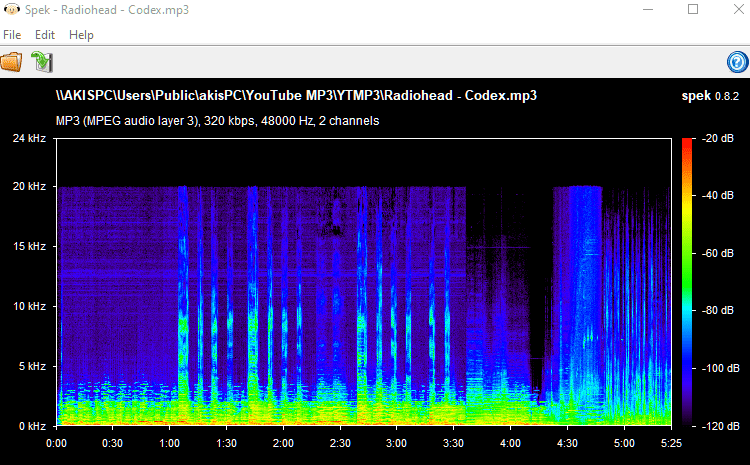Click the 5:25 end time label
750x465 pixels.
671,443
